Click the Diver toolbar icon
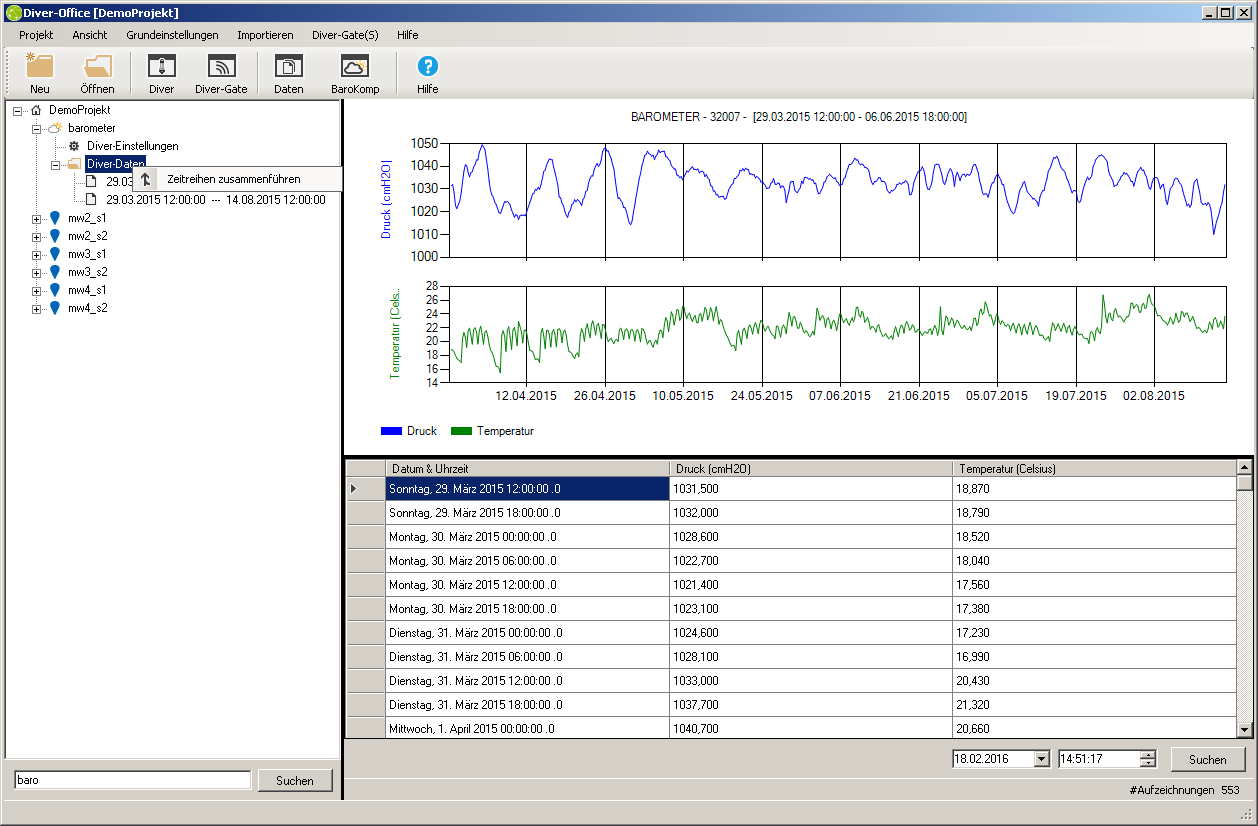This screenshot has width=1258, height=826. click(161, 72)
